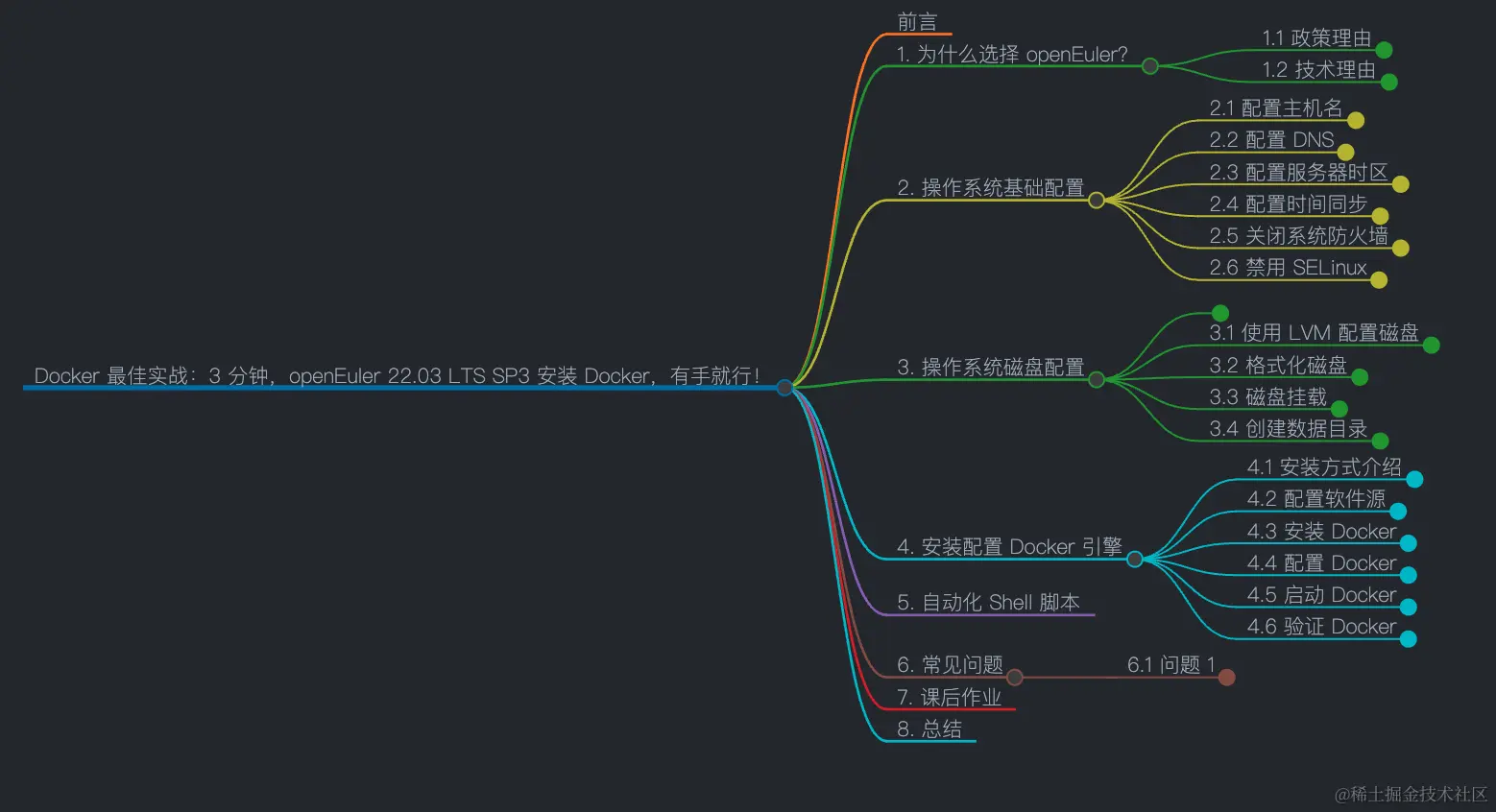Select node 2.6 禁用 SELinux
The image size is (1496, 812).
coord(1288,268)
